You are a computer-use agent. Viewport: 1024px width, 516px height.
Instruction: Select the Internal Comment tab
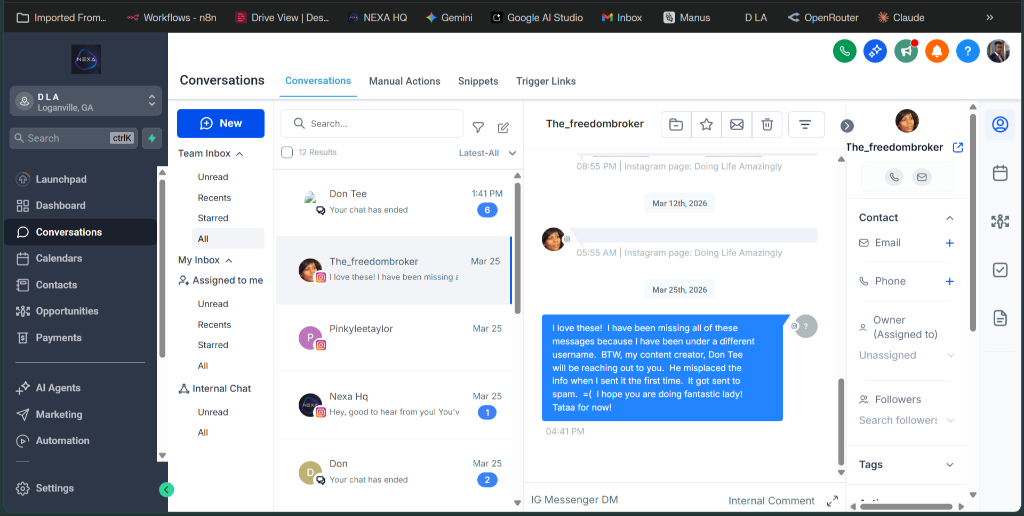771,501
